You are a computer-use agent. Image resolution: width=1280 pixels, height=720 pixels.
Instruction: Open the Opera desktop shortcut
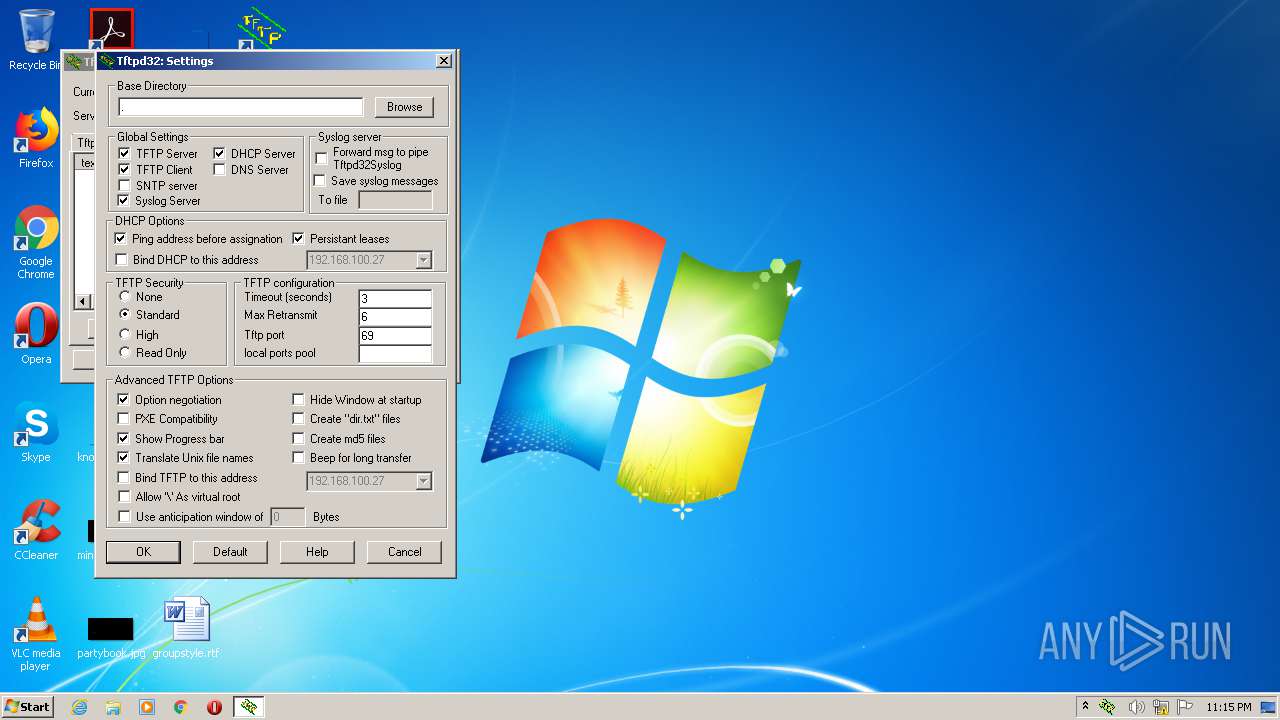[36, 334]
